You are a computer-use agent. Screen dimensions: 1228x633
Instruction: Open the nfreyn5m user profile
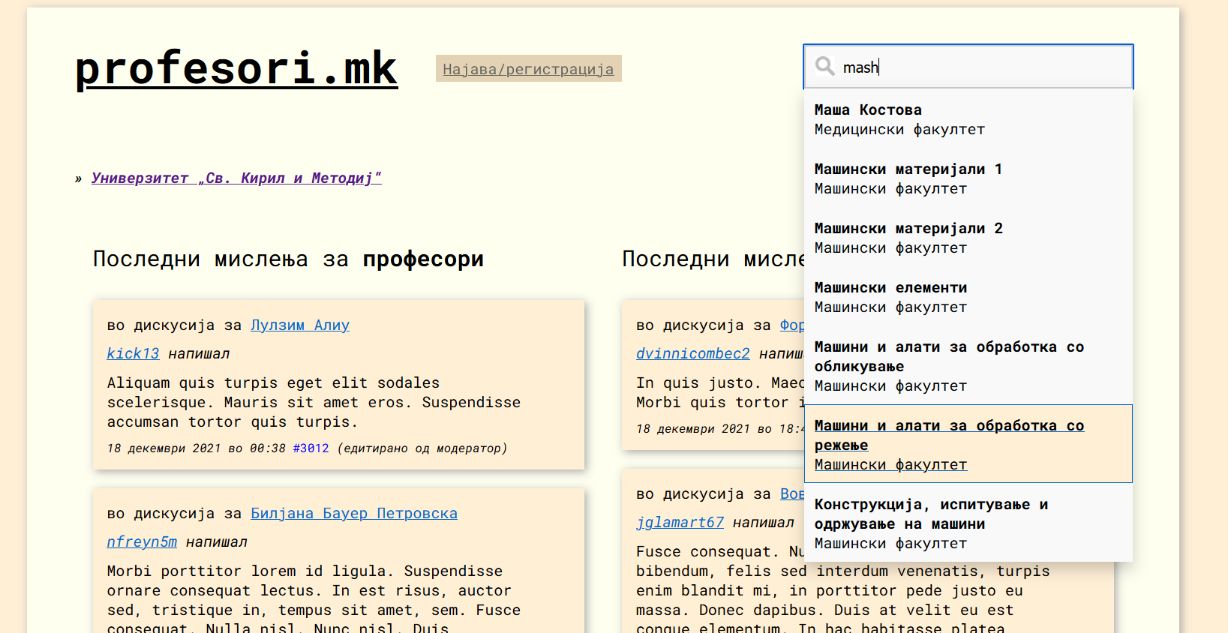tap(141, 541)
